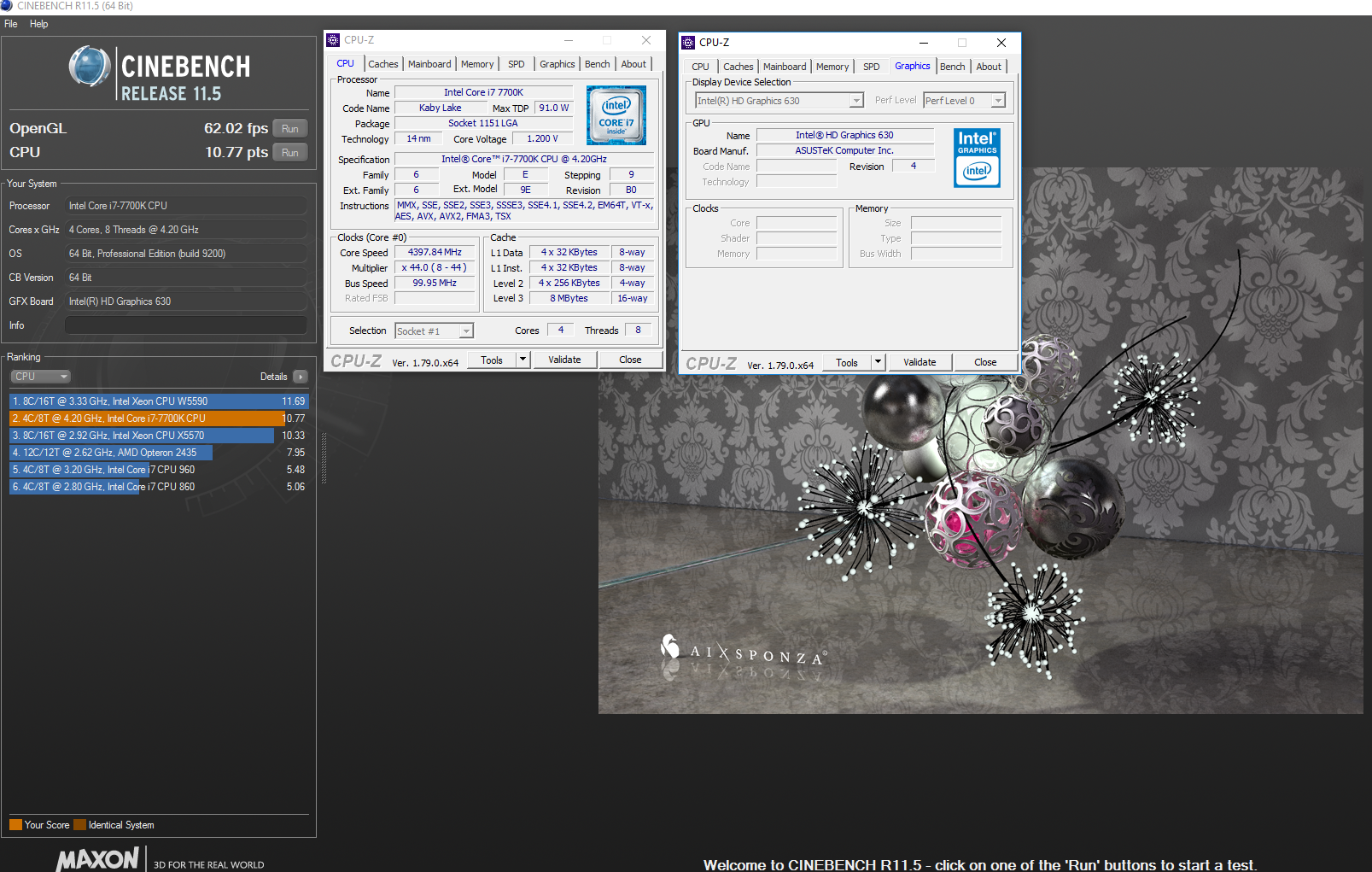Click the AIXSPONZA logo in the render
Image resolution: width=1372 pixels, height=872 pixels.
(x=743, y=653)
